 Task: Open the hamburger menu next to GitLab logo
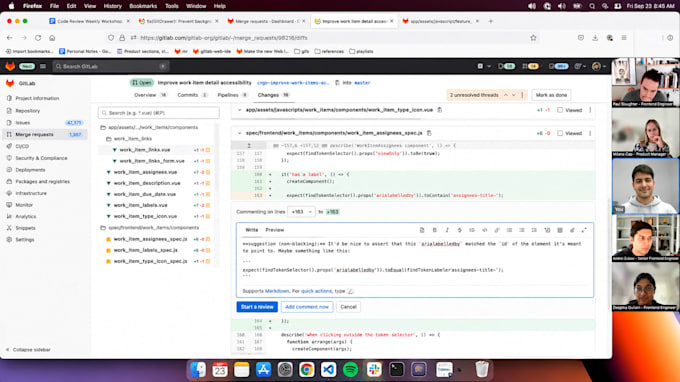click(x=42, y=66)
